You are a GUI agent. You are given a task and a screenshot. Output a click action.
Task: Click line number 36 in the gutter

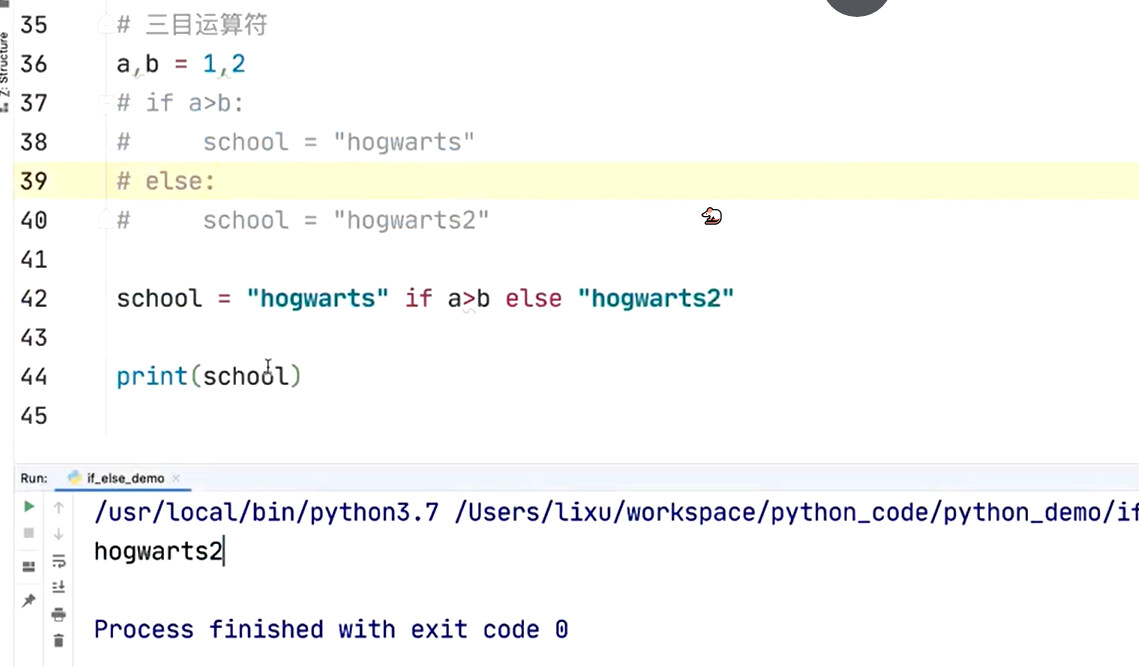(x=34, y=64)
